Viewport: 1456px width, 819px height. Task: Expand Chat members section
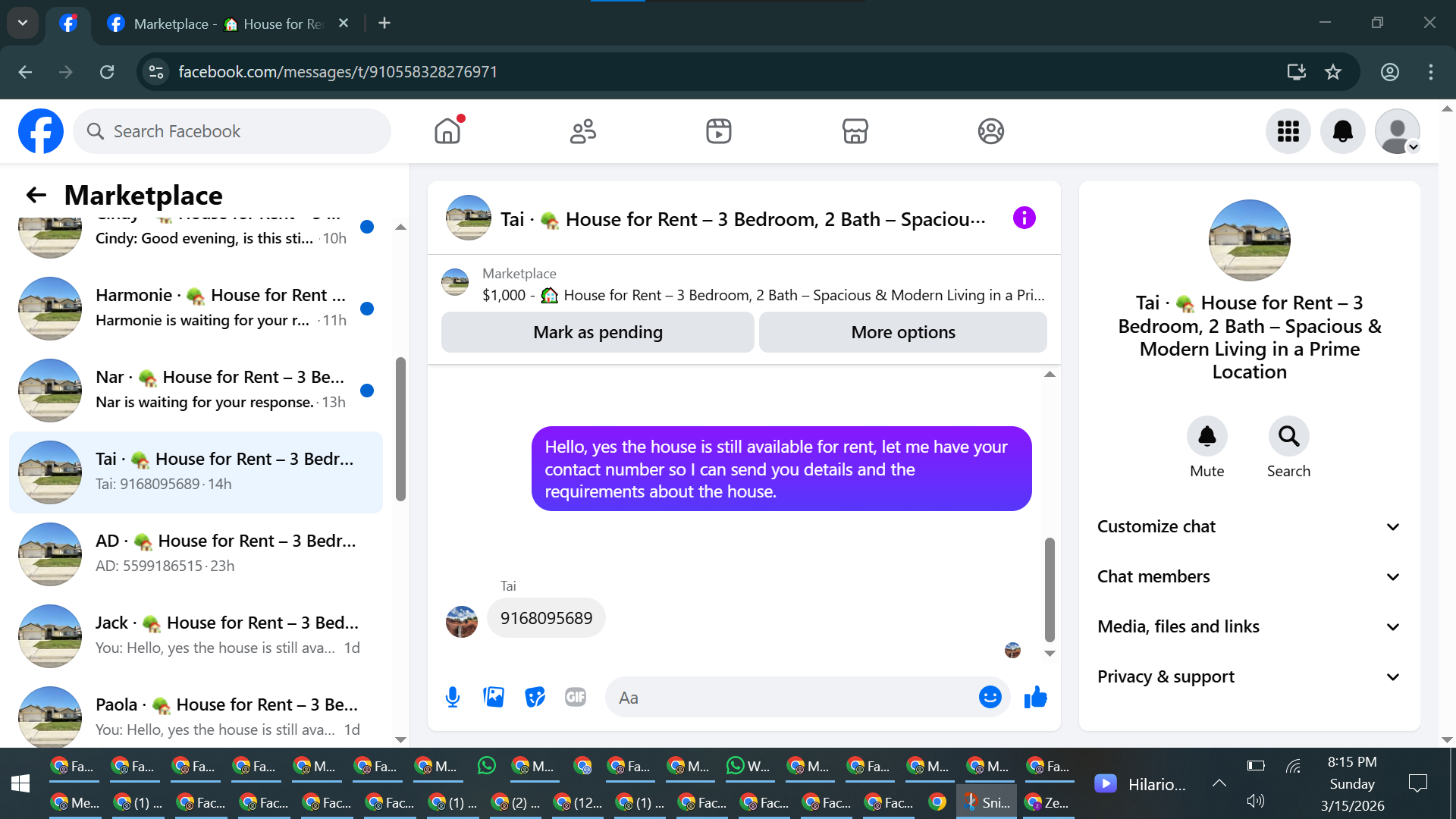coord(1249,576)
